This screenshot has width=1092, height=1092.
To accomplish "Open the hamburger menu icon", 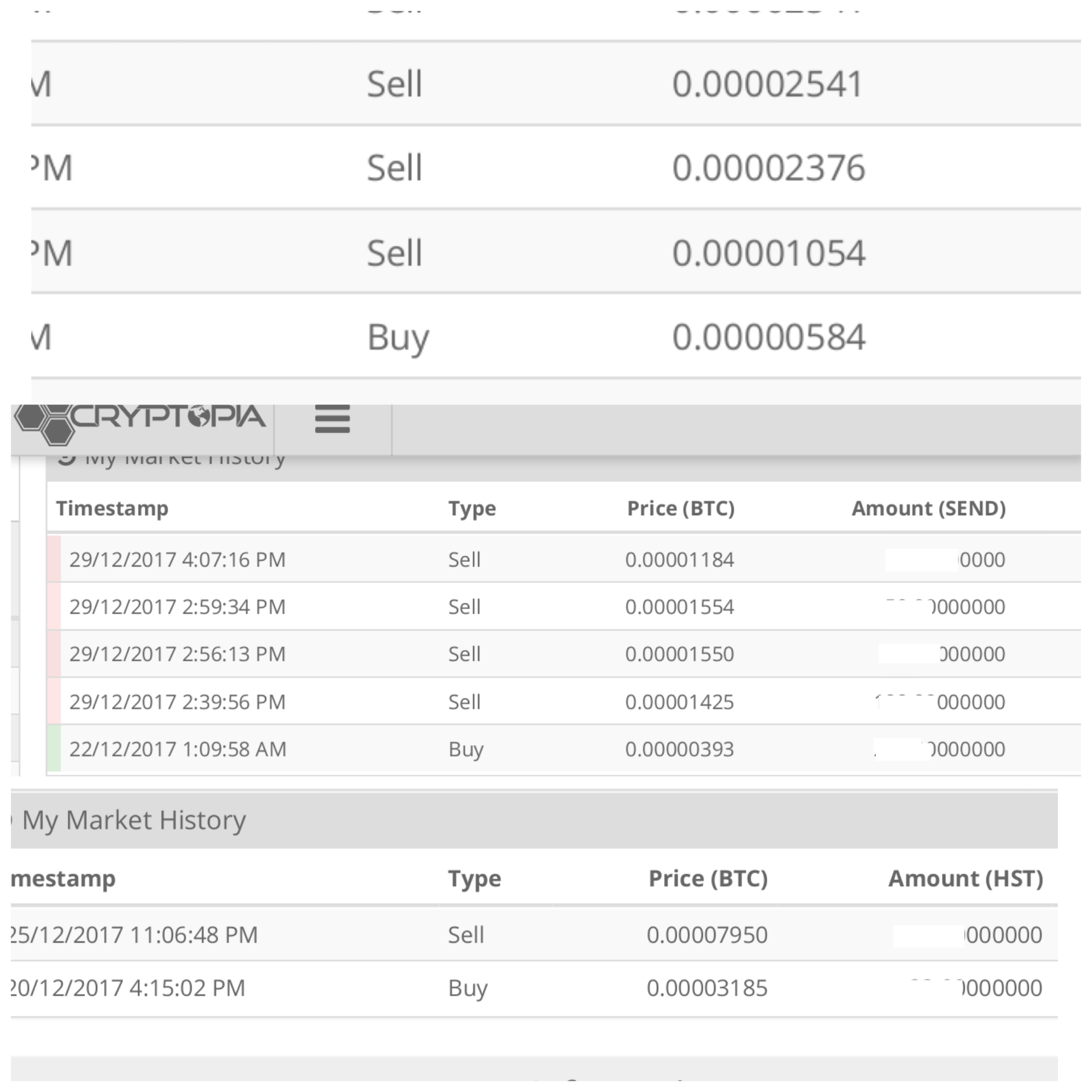I will click(x=332, y=419).
